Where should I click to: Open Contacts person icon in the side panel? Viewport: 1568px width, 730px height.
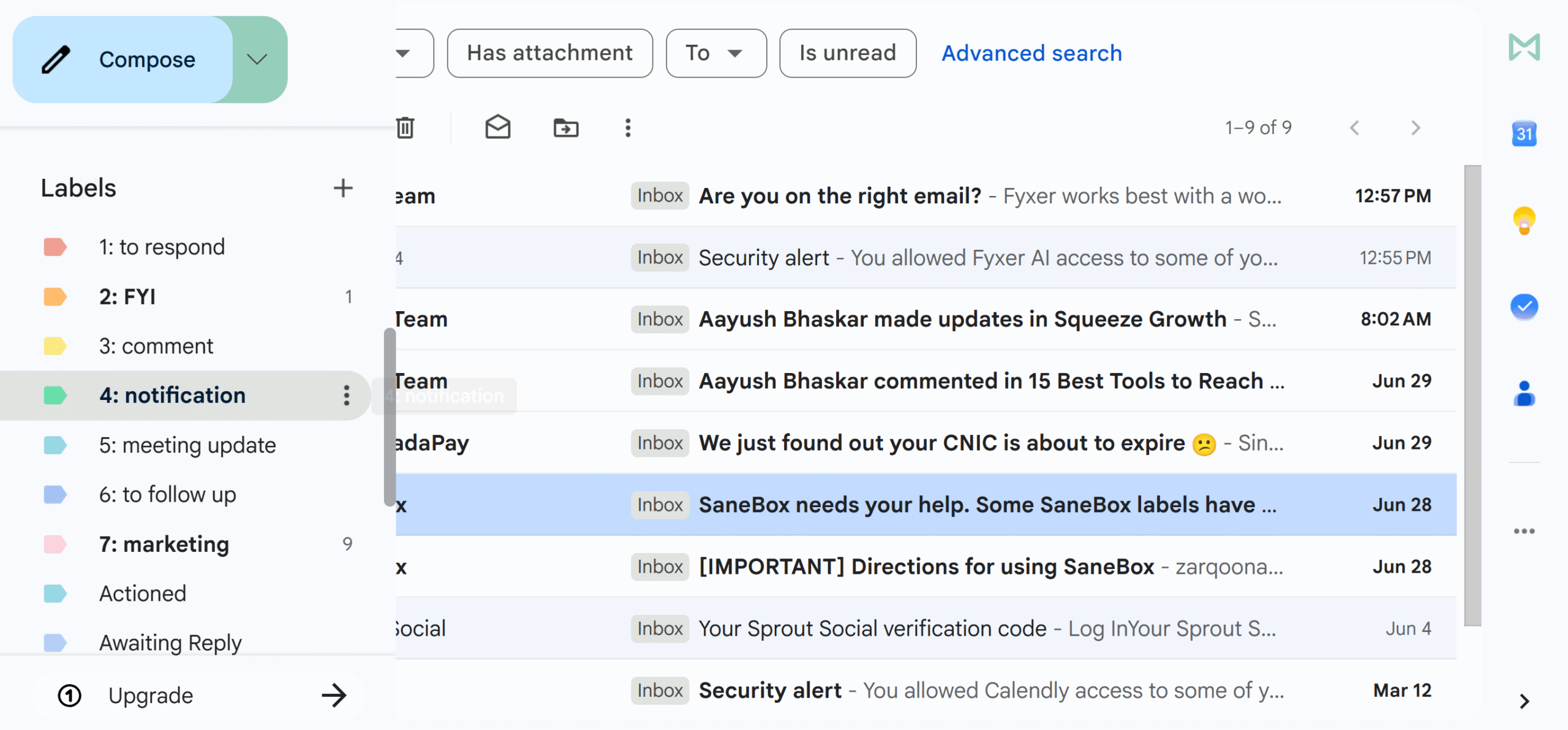click(1525, 393)
